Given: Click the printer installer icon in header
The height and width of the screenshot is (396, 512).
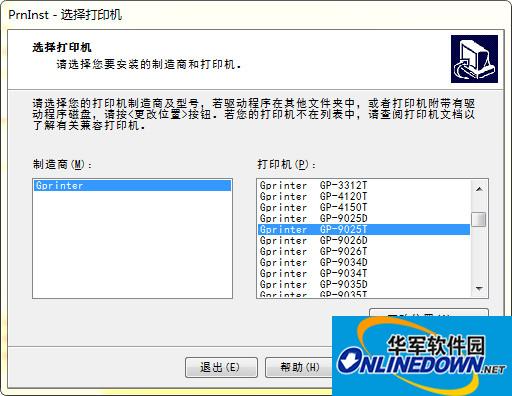Looking at the screenshot, I should coord(474,59).
